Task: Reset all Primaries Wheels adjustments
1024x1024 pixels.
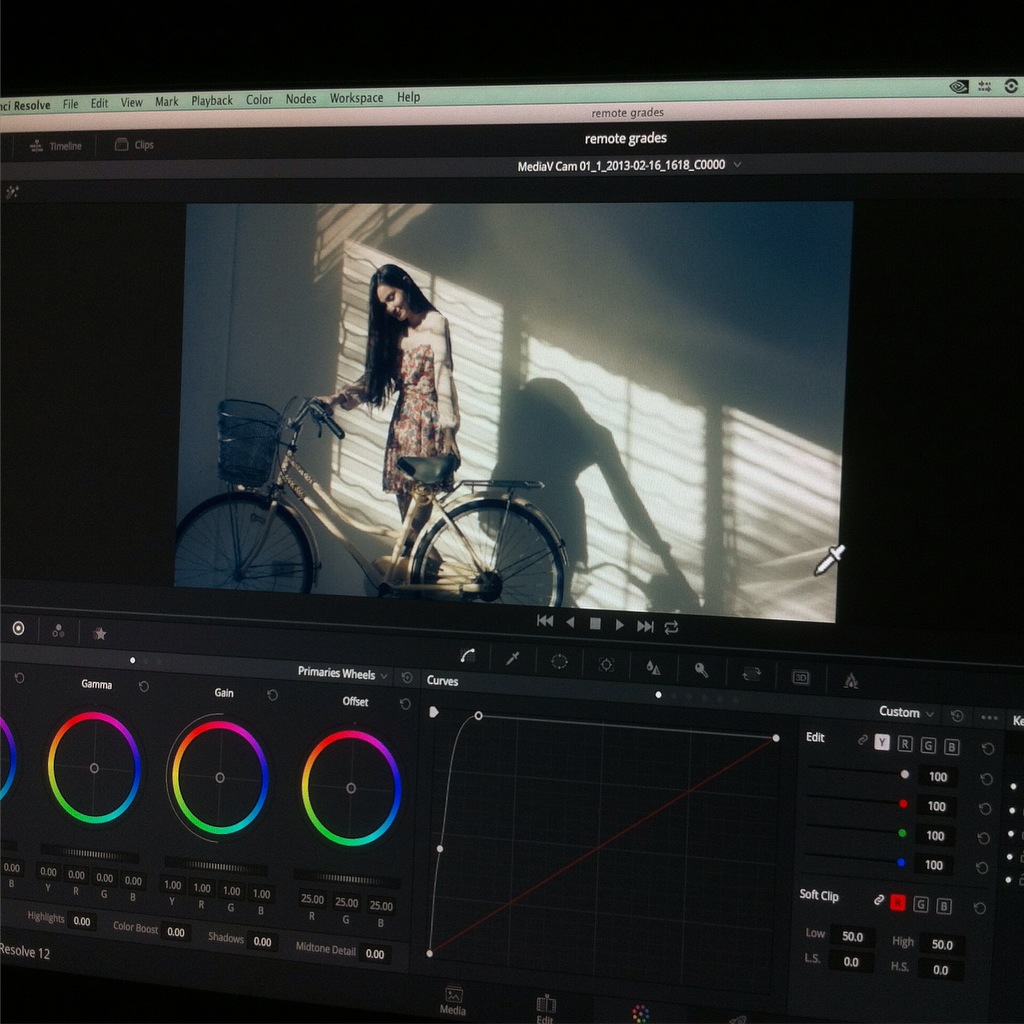Action: tap(406, 678)
